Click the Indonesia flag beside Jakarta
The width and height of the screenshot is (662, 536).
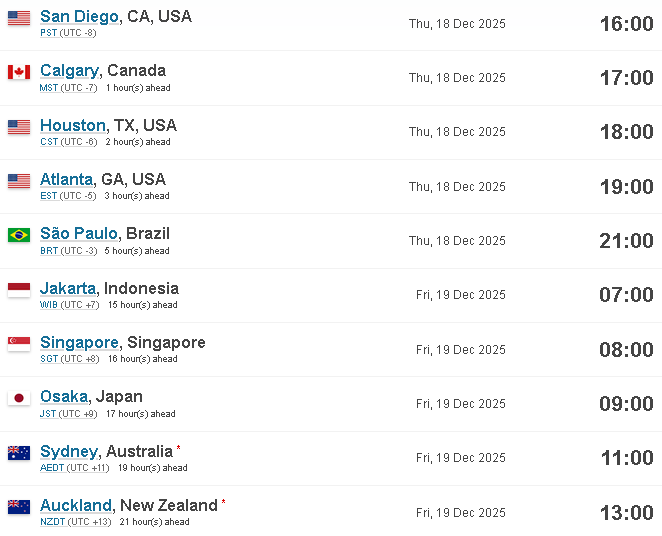[x=19, y=290]
